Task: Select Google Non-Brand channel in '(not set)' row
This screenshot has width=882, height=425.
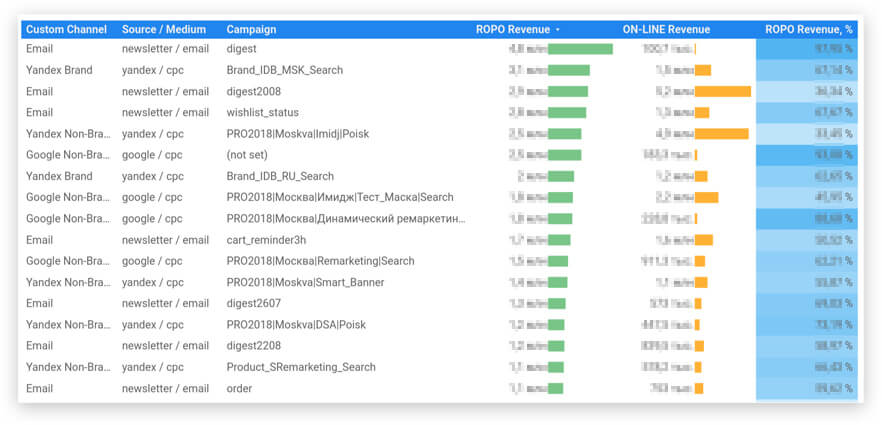Action: pyautogui.click(x=66, y=155)
